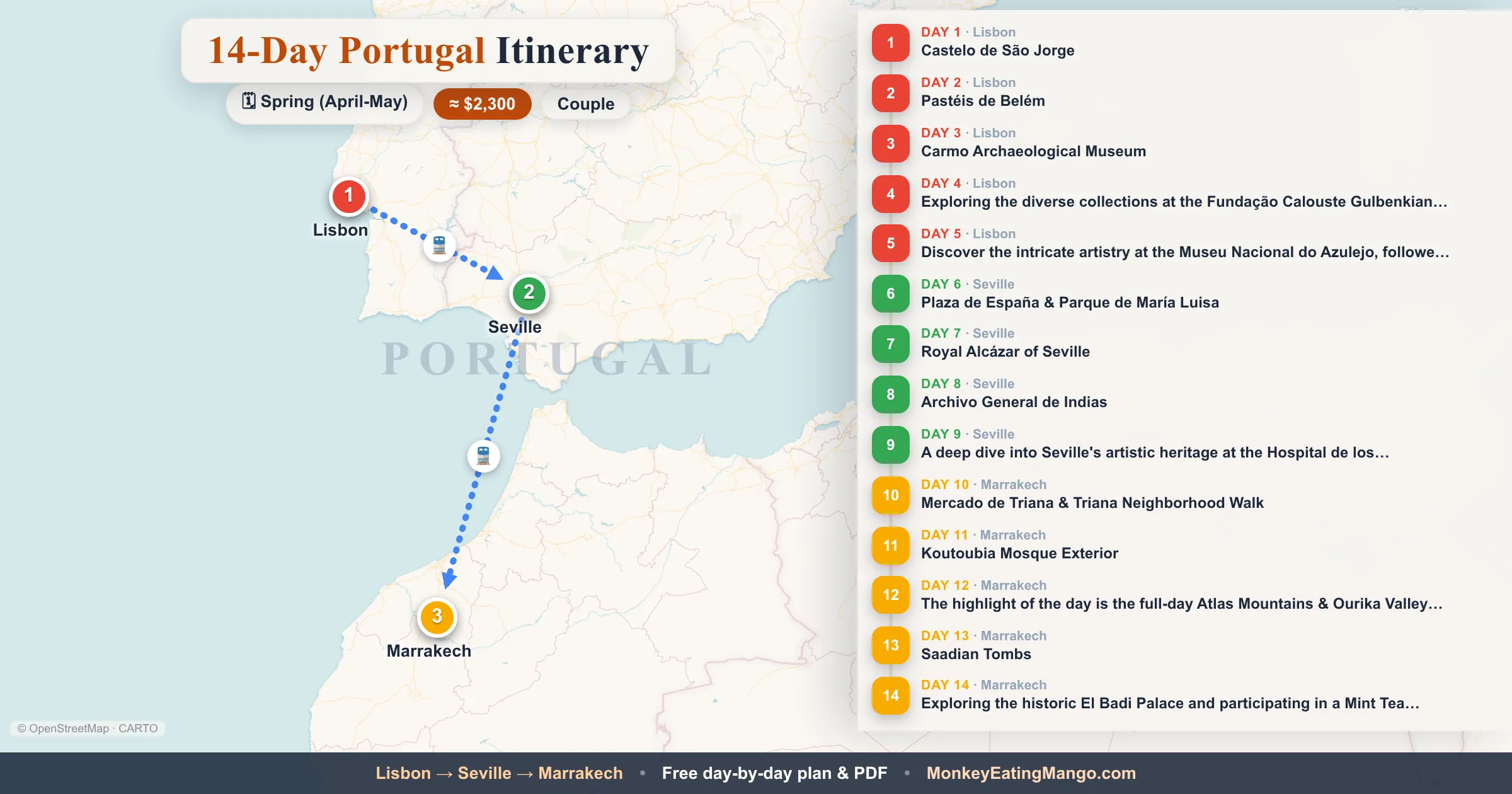Image resolution: width=1512 pixels, height=794 pixels.
Task: Click the train icon between Seville and Marrakech
Action: [483, 456]
